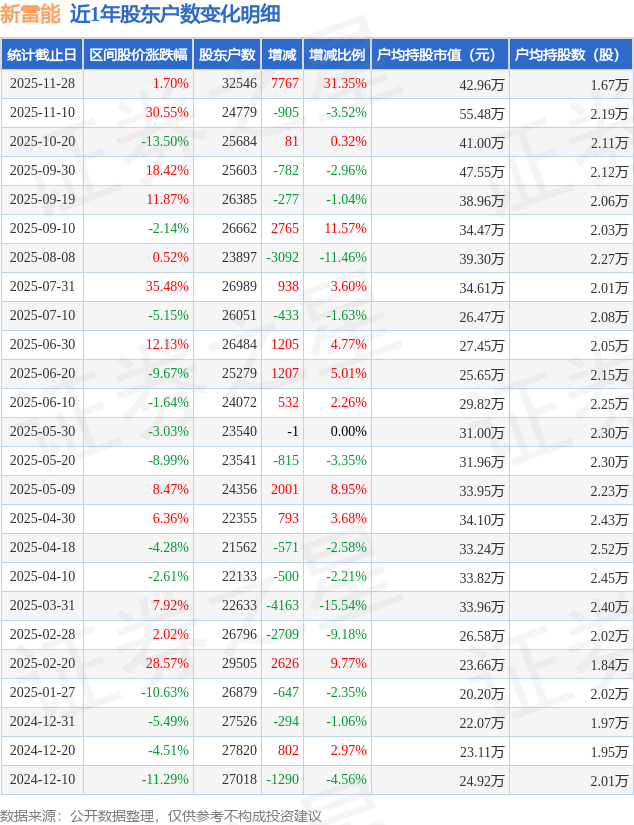Click the 新雷能 stock name in the title

pos(30,14)
